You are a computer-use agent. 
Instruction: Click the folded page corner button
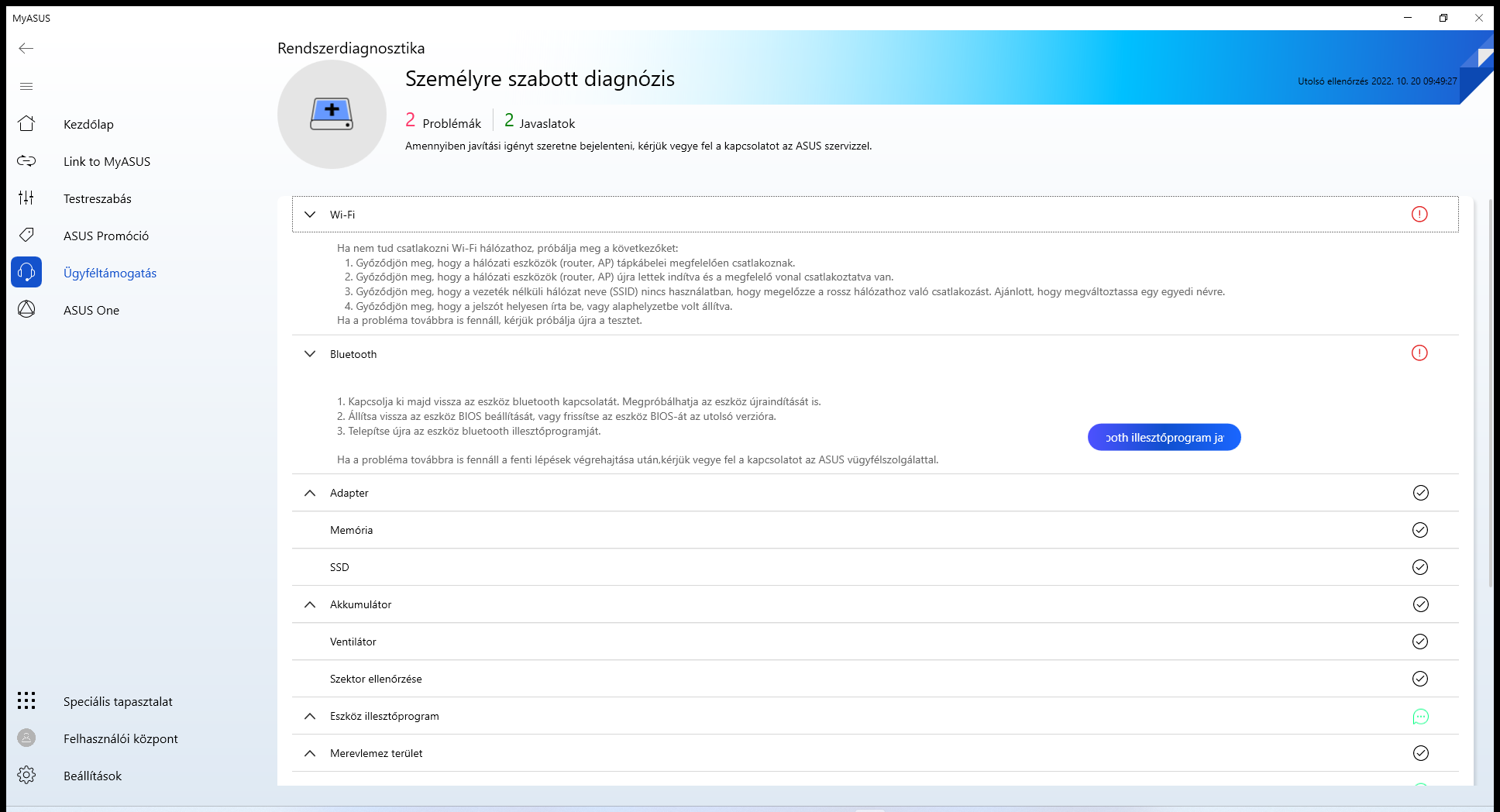coord(1477,68)
